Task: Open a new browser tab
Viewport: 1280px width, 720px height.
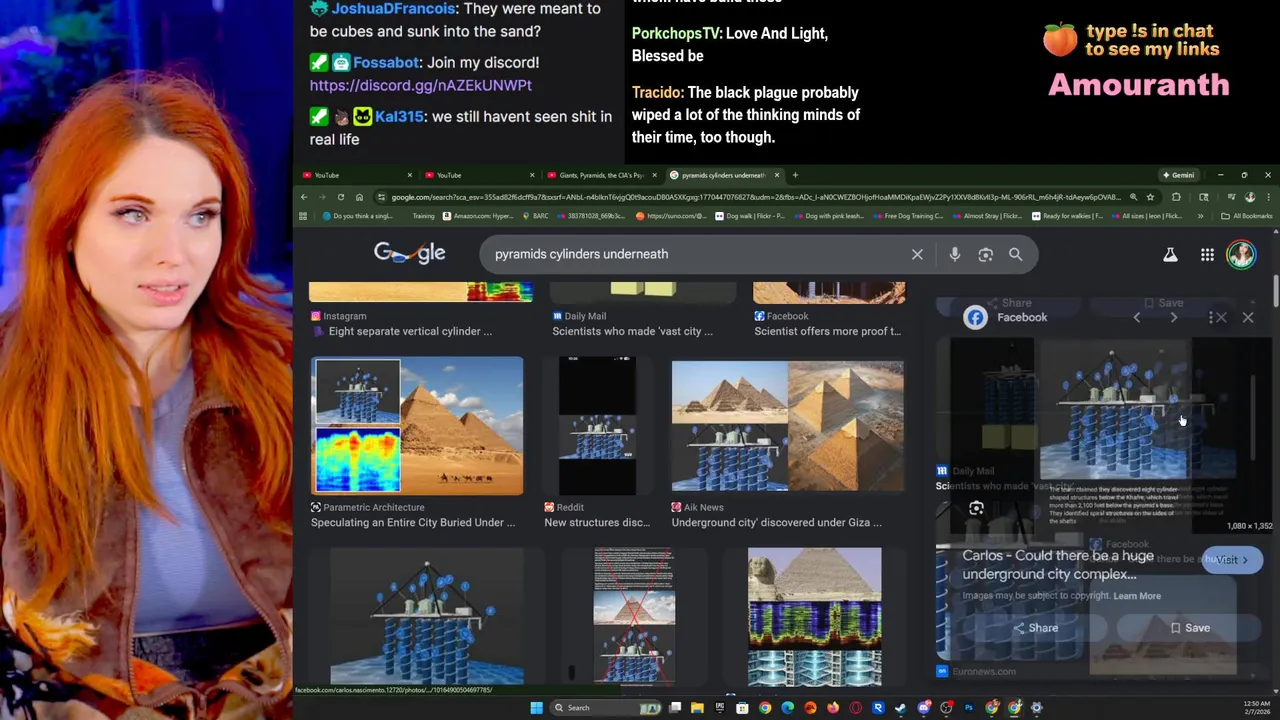Action: pyautogui.click(x=795, y=175)
